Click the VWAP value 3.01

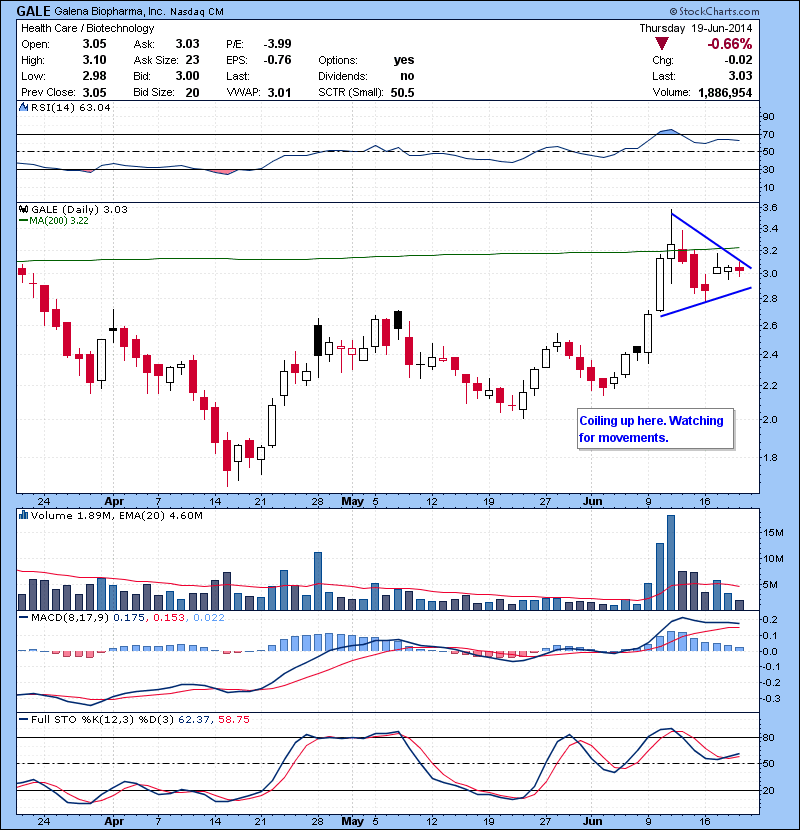[280, 93]
